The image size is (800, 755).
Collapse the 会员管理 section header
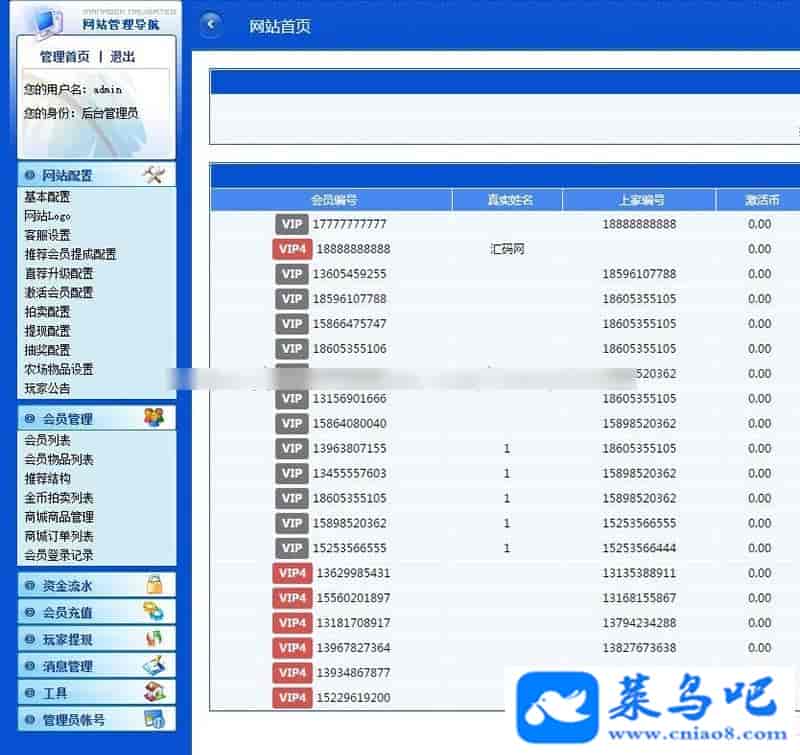coord(67,419)
